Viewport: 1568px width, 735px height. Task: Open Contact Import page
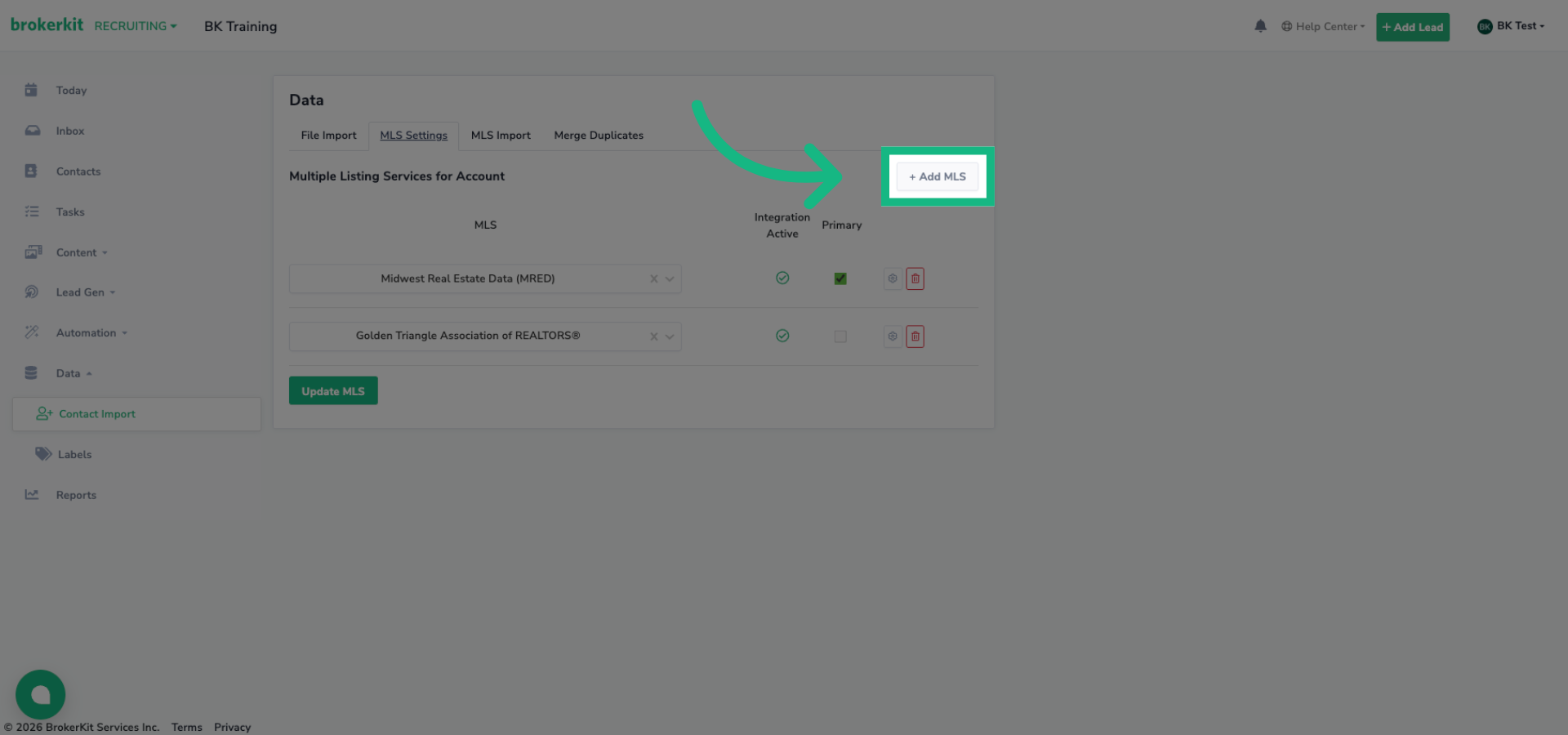[x=136, y=414]
